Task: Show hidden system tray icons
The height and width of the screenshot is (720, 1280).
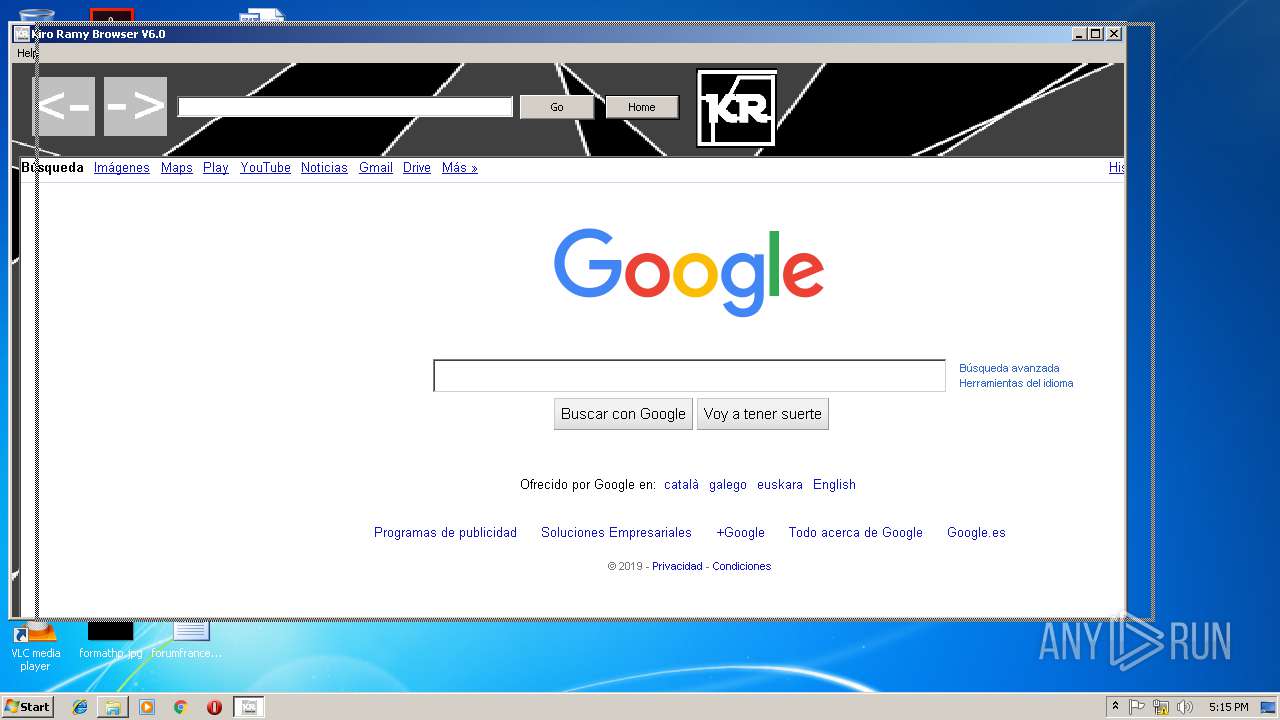Action: [x=1115, y=707]
